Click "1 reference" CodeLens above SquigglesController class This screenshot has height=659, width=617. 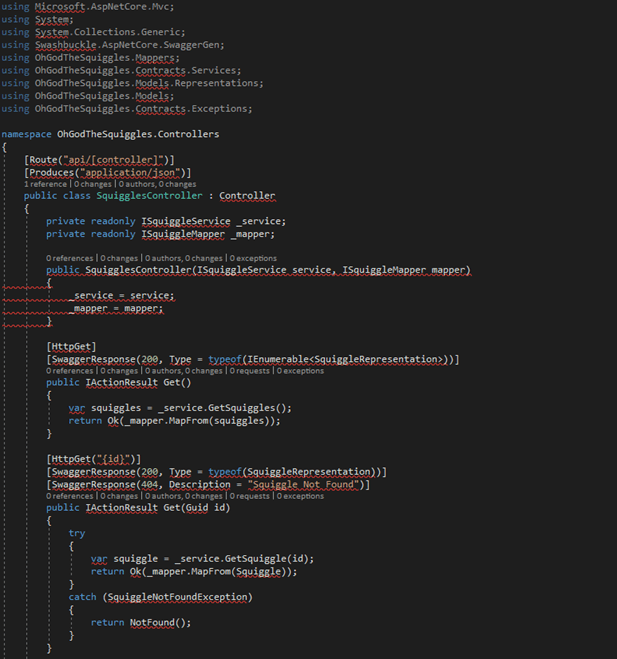pos(46,184)
